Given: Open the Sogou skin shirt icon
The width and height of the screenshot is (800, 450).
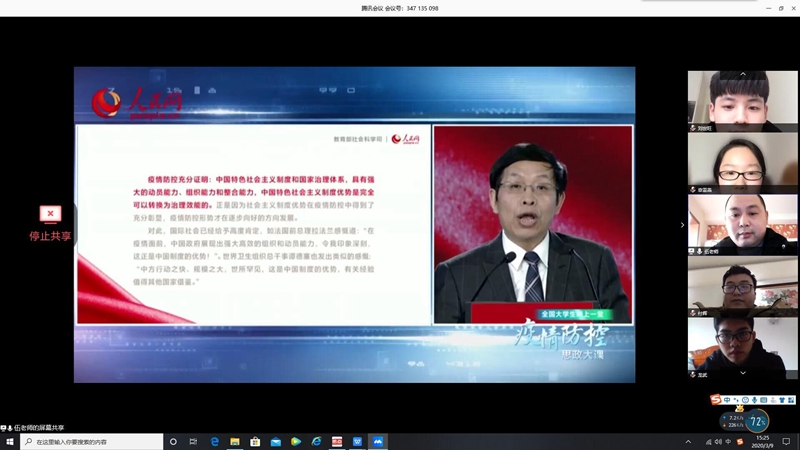Looking at the screenshot, I should [x=782, y=400].
